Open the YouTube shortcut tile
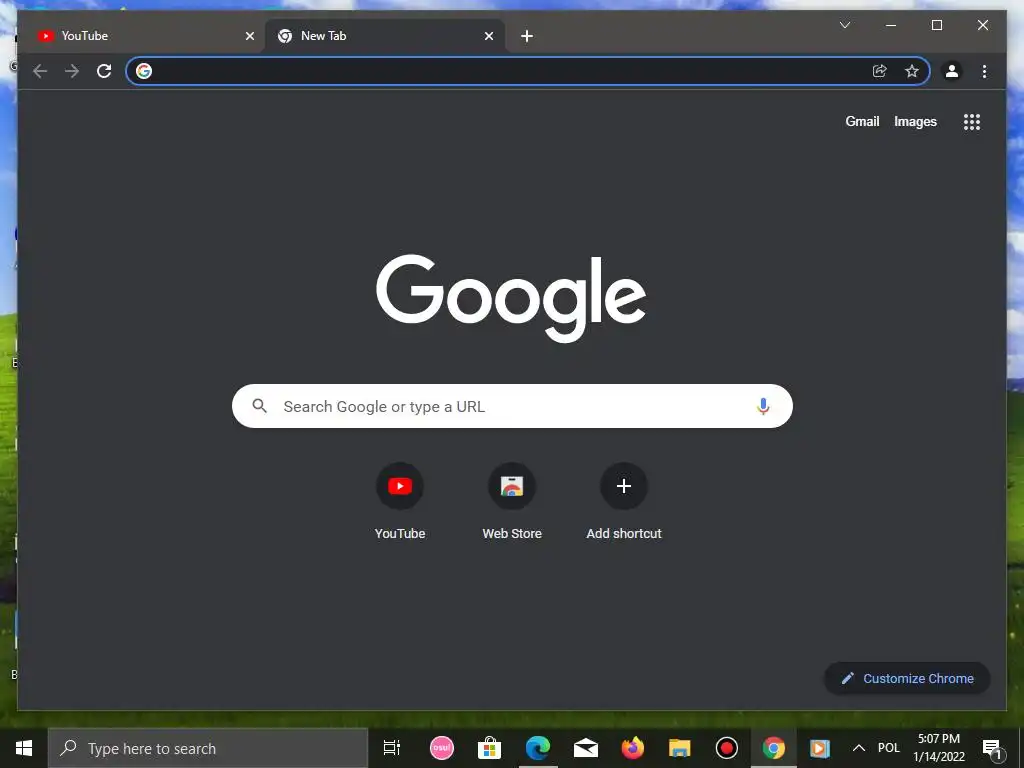 tap(400, 501)
